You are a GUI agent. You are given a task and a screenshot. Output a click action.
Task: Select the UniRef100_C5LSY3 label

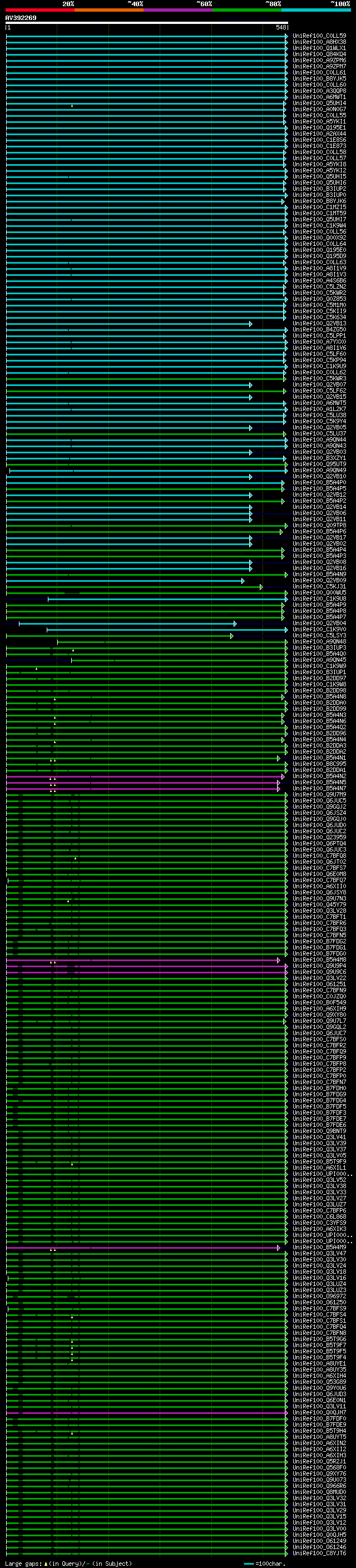click(319, 635)
